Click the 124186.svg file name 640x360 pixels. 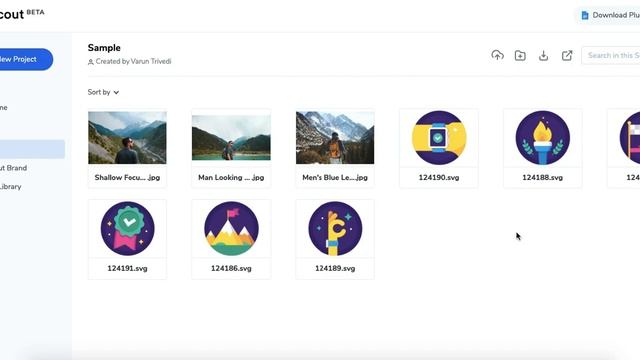click(x=231, y=268)
